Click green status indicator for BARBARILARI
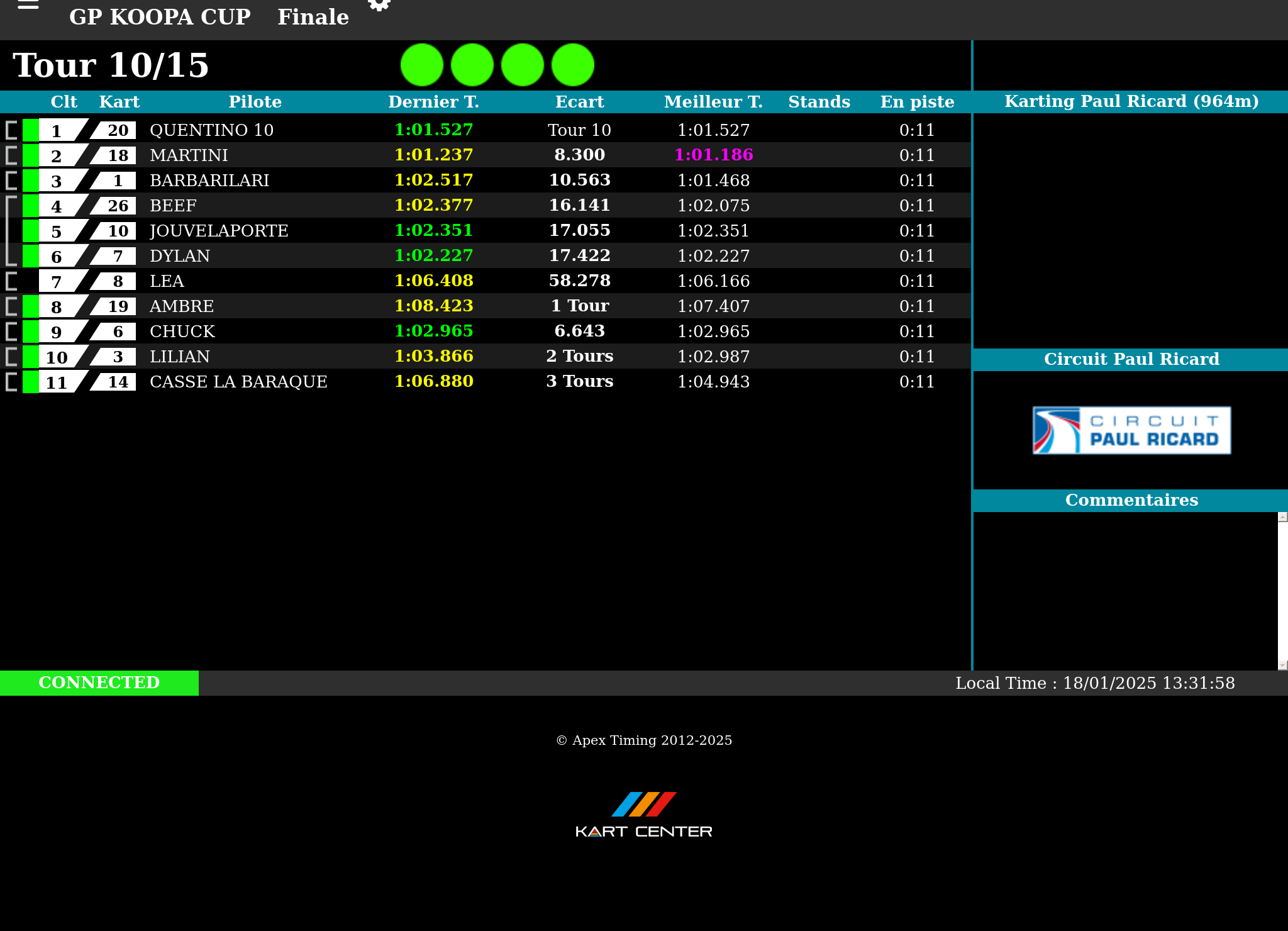The width and height of the screenshot is (1288, 931). pyautogui.click(x=30, y=181)
